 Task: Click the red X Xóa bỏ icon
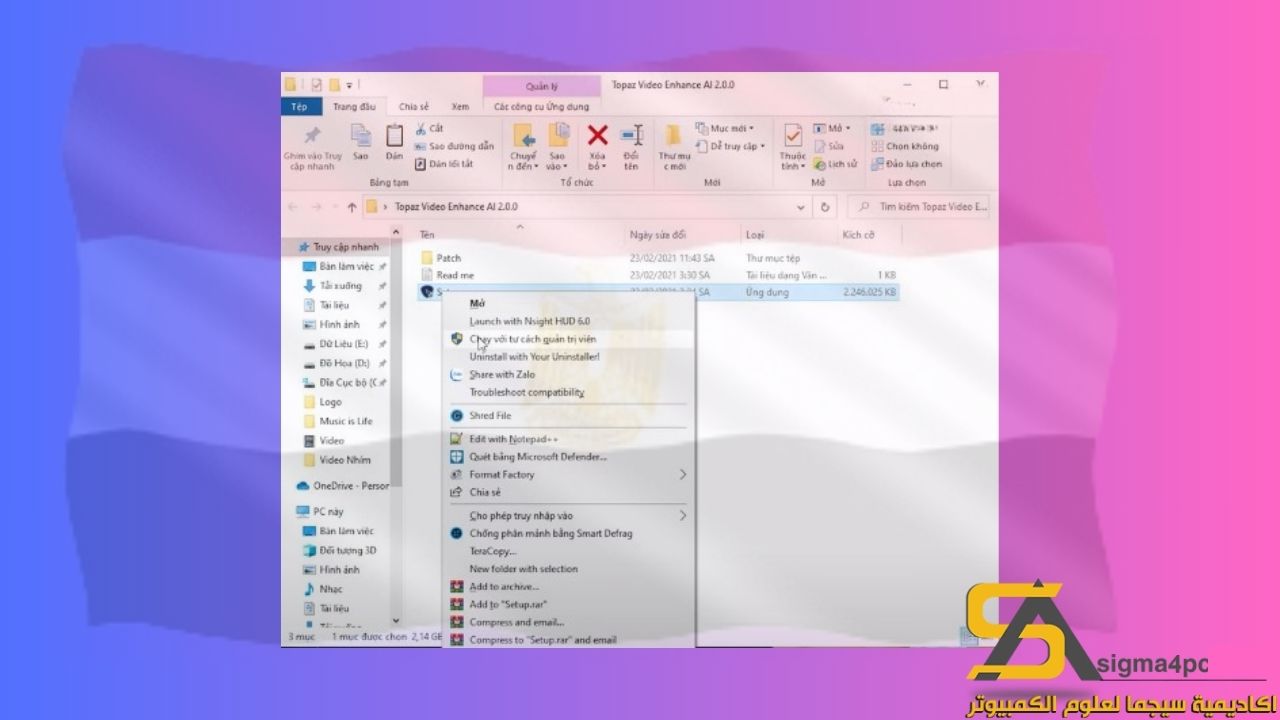point(598,135)
